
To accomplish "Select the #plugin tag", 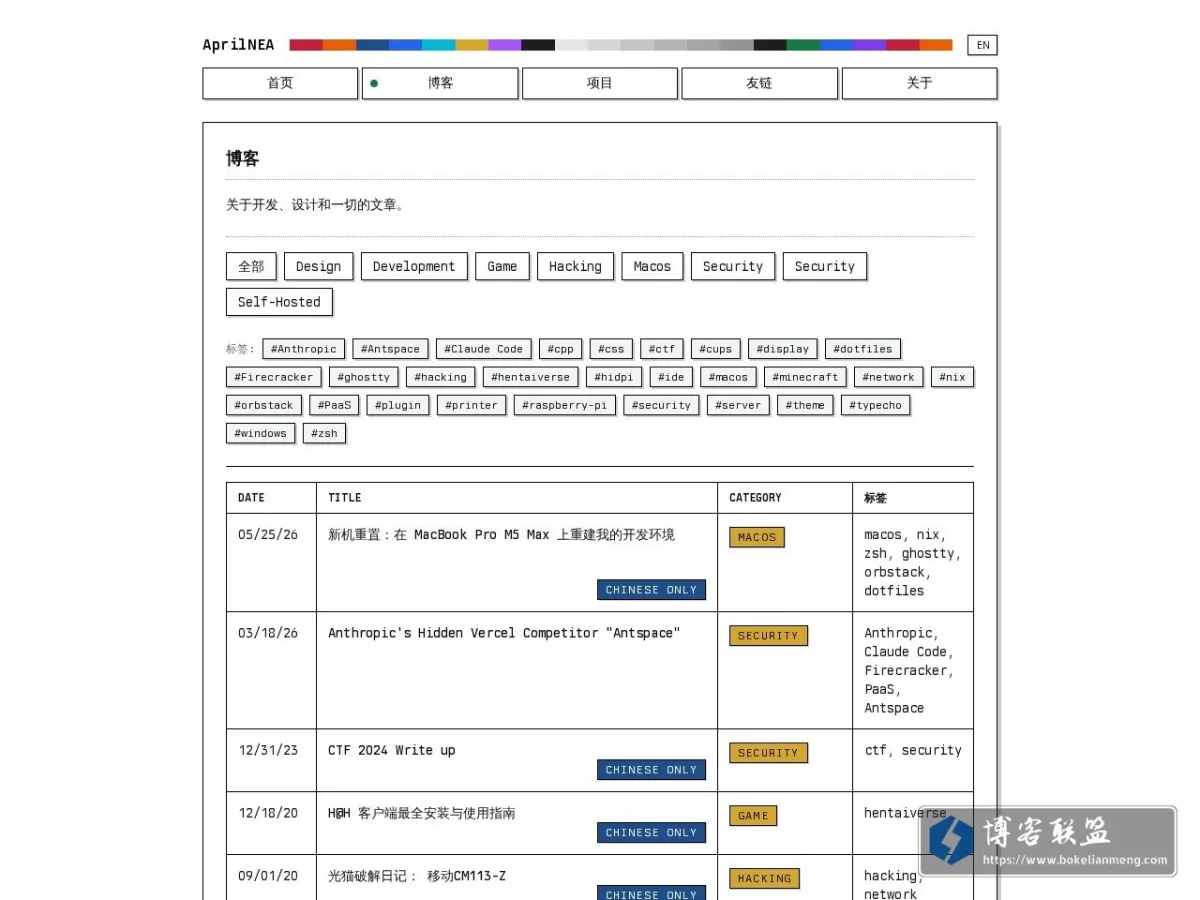I will (399, 405).
